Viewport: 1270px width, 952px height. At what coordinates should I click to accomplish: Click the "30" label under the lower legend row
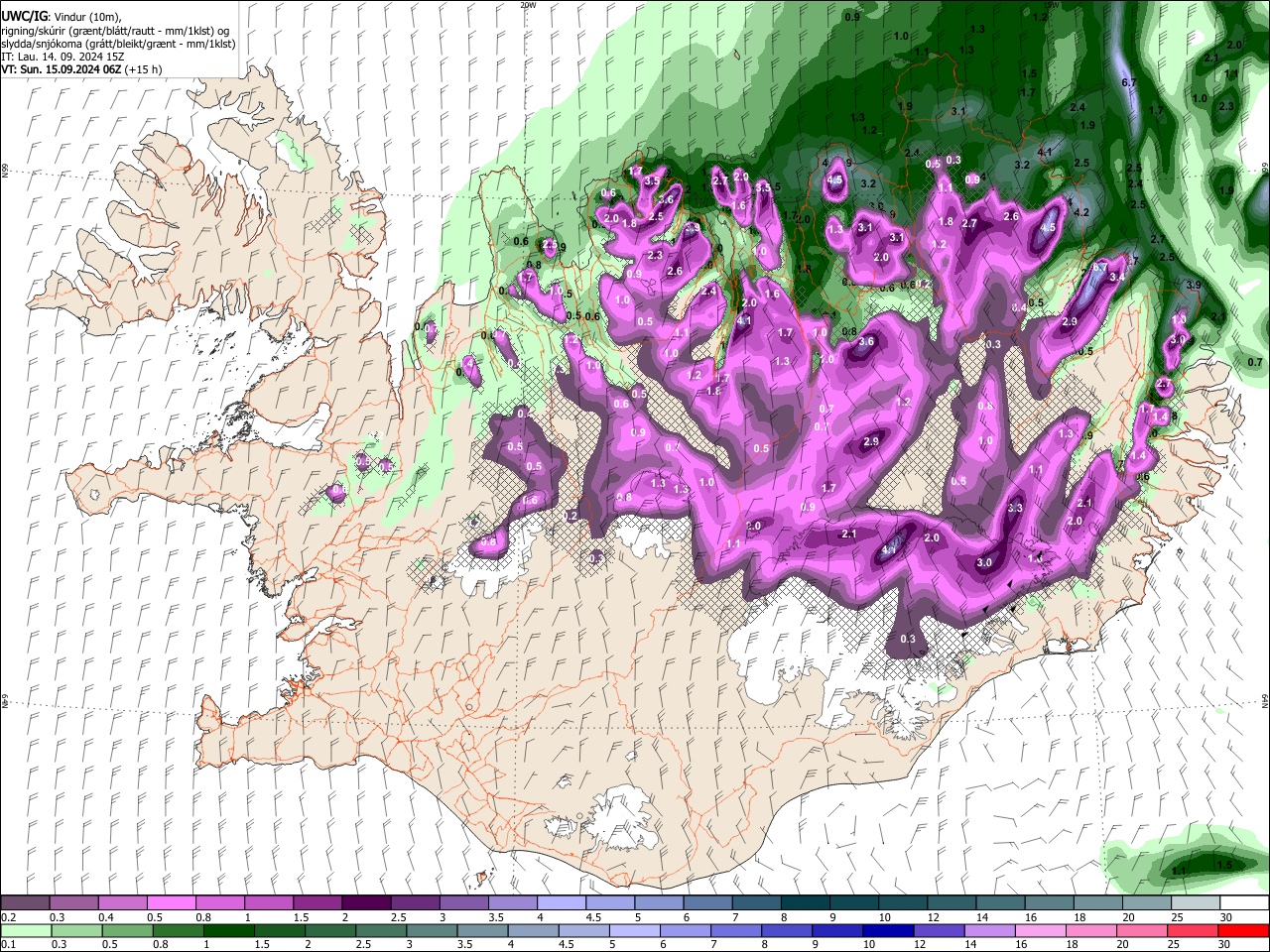coord(1226,944)
